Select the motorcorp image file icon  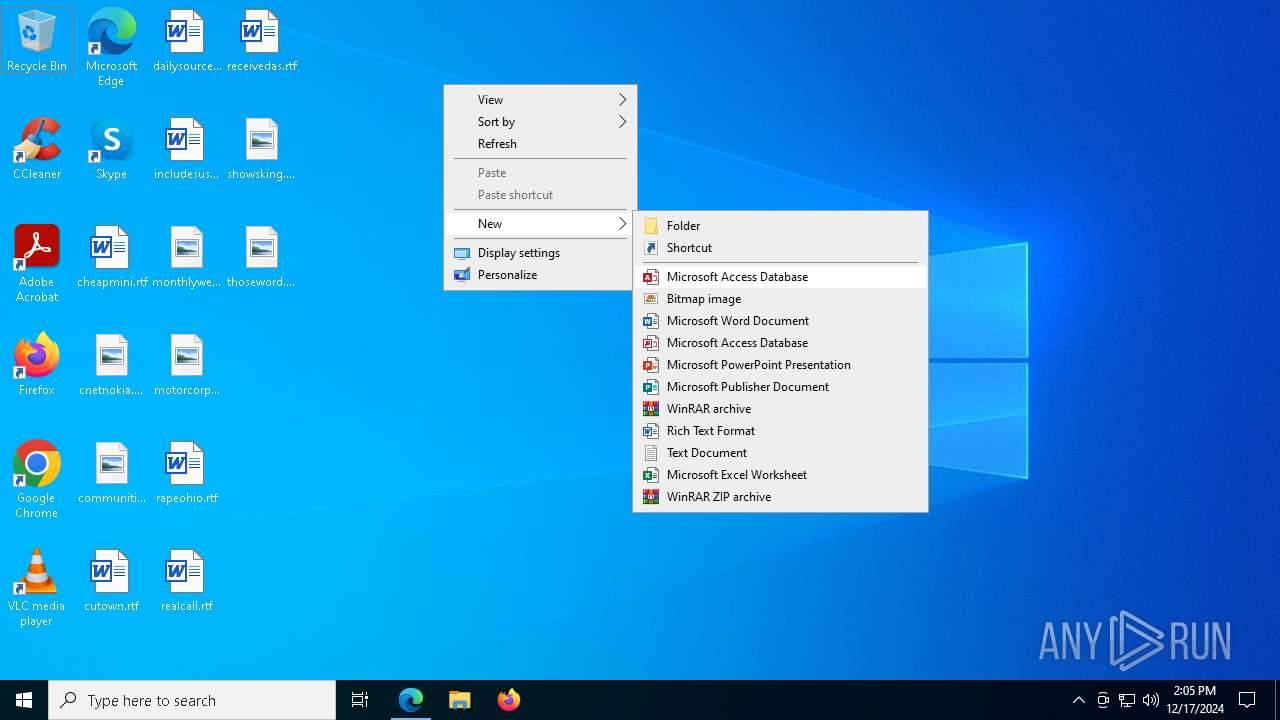coord(186,364)
